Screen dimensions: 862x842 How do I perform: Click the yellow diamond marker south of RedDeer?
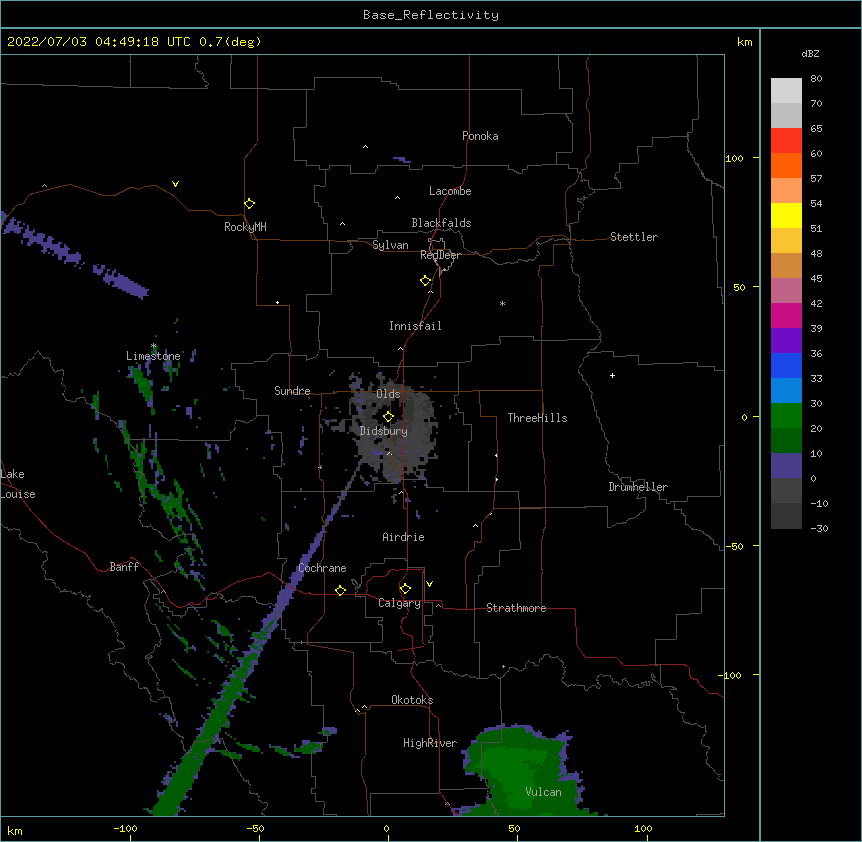426,281
